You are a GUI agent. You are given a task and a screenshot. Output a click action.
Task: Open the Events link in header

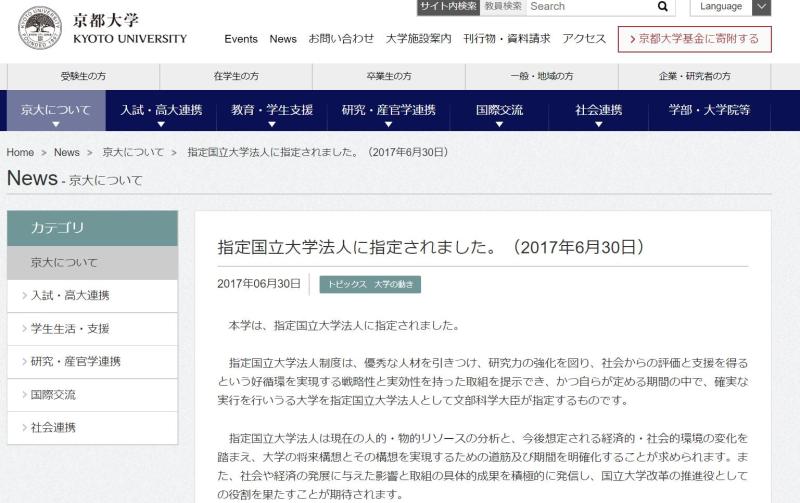241,39
